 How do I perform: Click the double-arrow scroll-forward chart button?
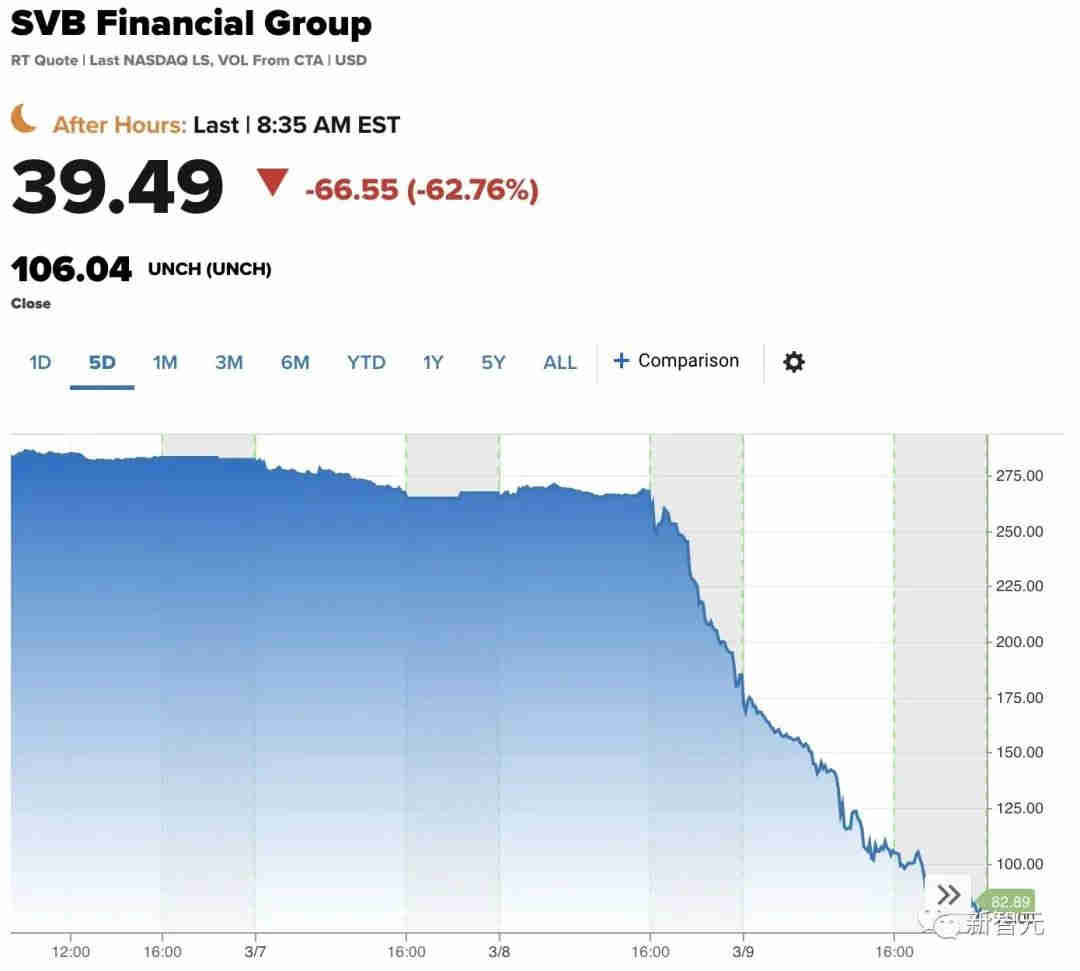click(948, 894)
